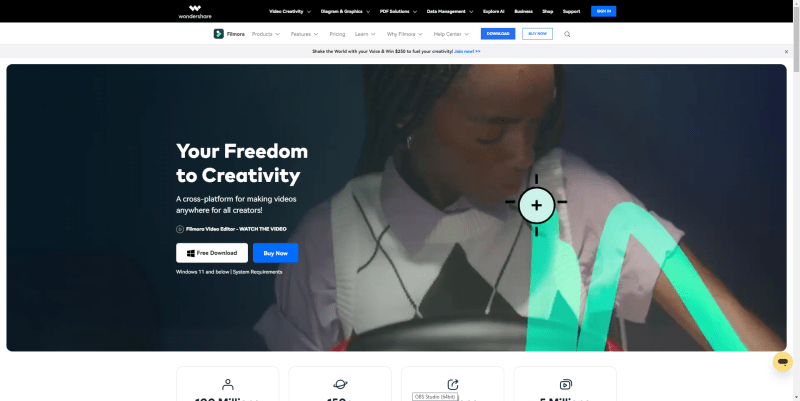Open the Help Center dropdown

coord(452,34)
